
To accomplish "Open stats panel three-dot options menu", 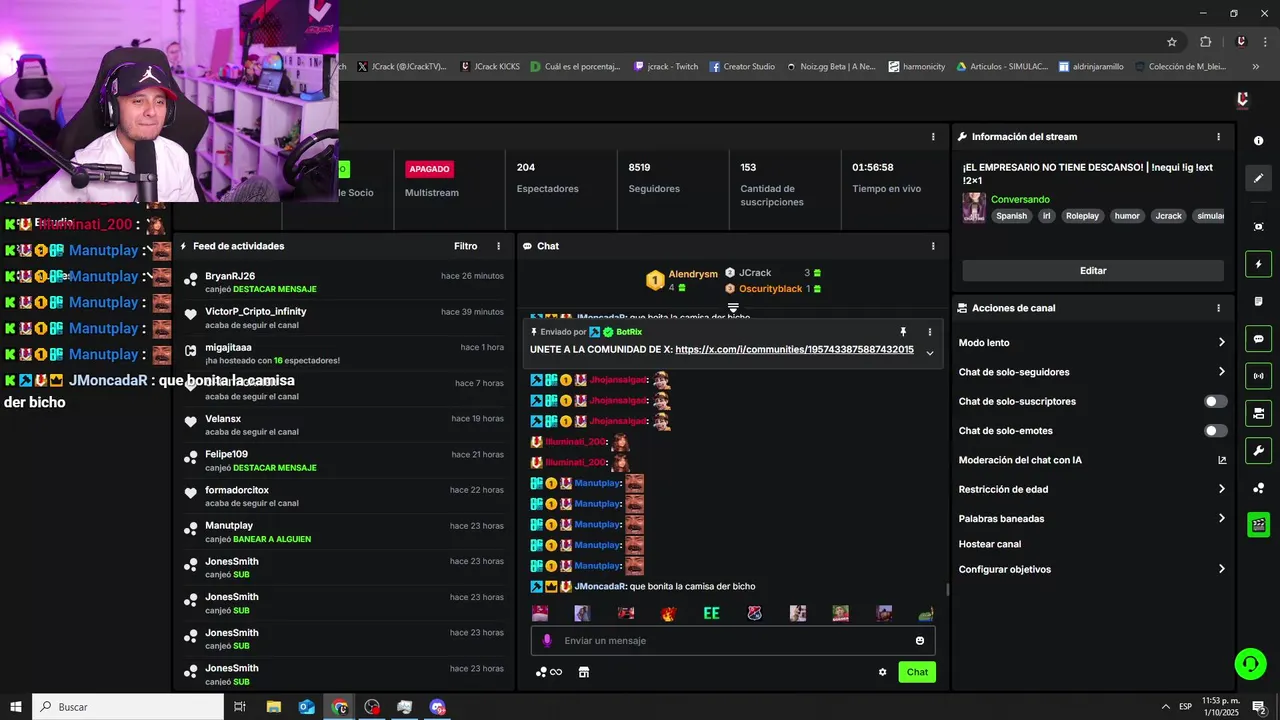I will [x=933, y=137].
